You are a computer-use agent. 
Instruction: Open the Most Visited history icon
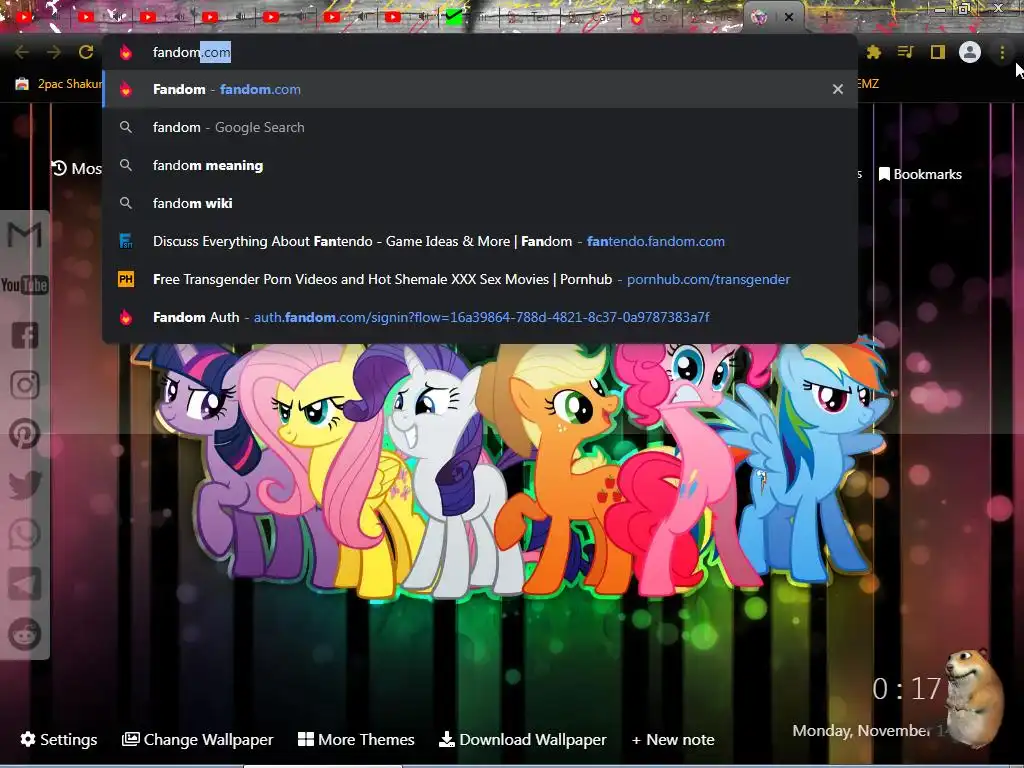click(x=59, y=168)
